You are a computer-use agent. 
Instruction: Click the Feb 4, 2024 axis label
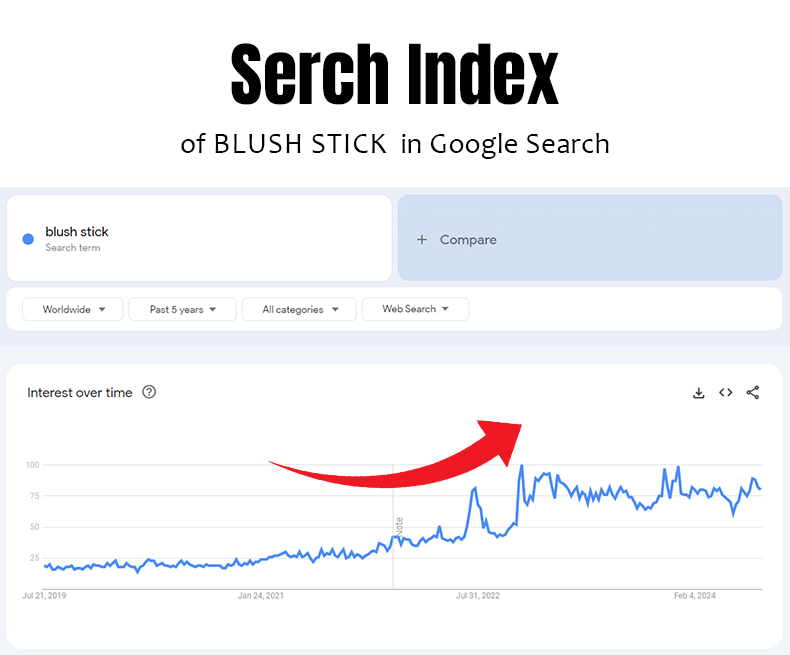pyautogui.click(x=695, y=596)
